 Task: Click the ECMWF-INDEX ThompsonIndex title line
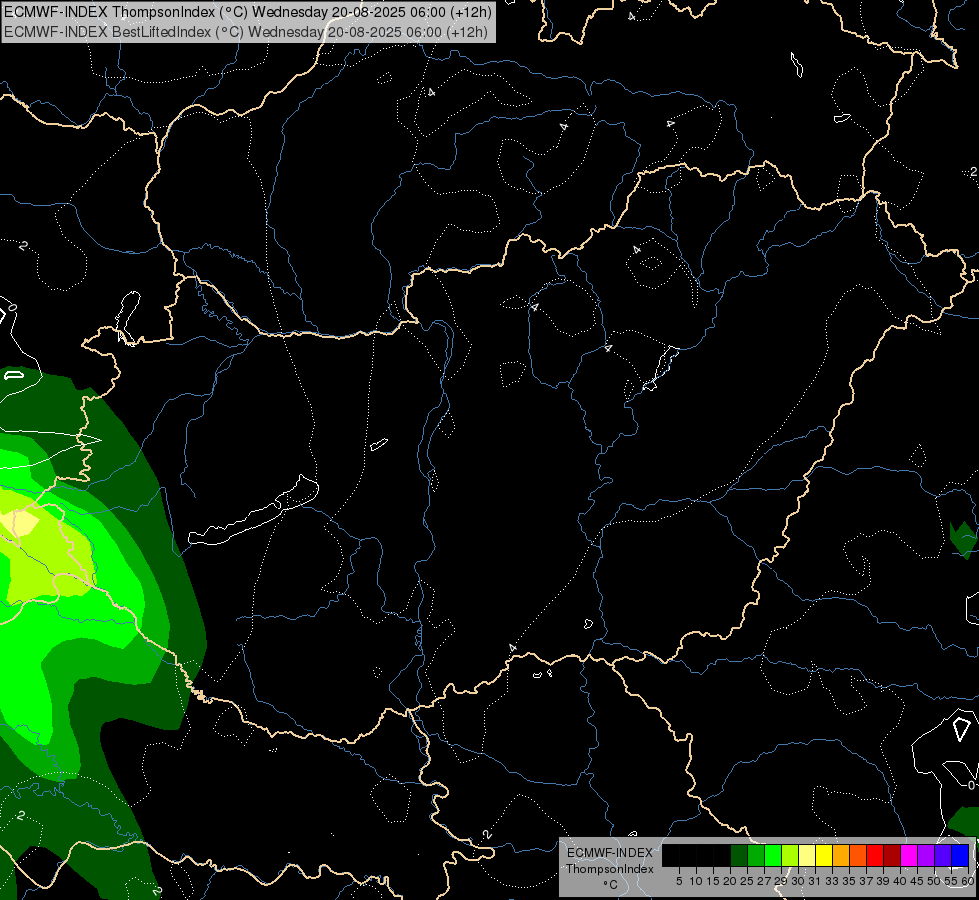coord(248,12)
